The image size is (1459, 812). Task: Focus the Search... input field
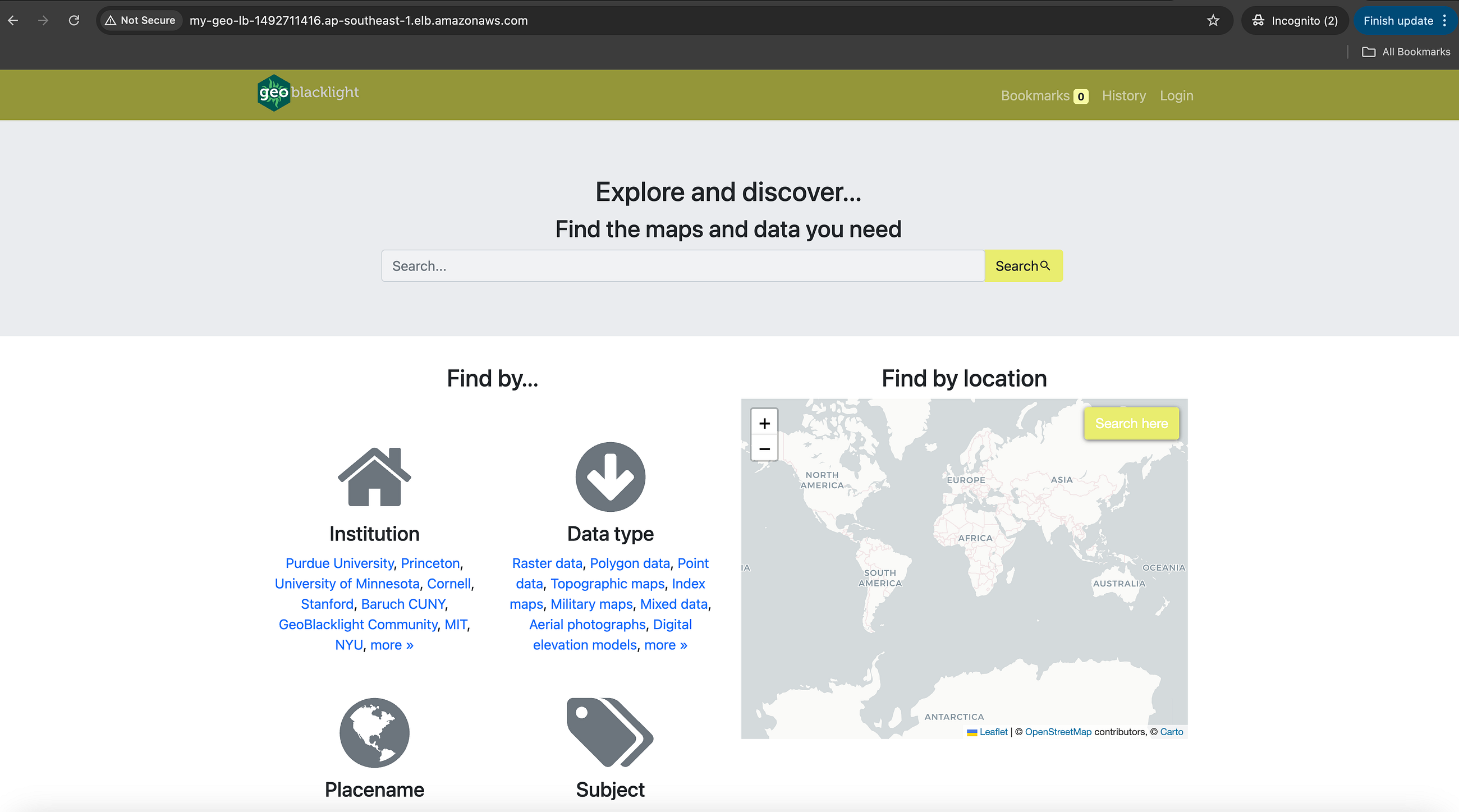tap(682, 265)
